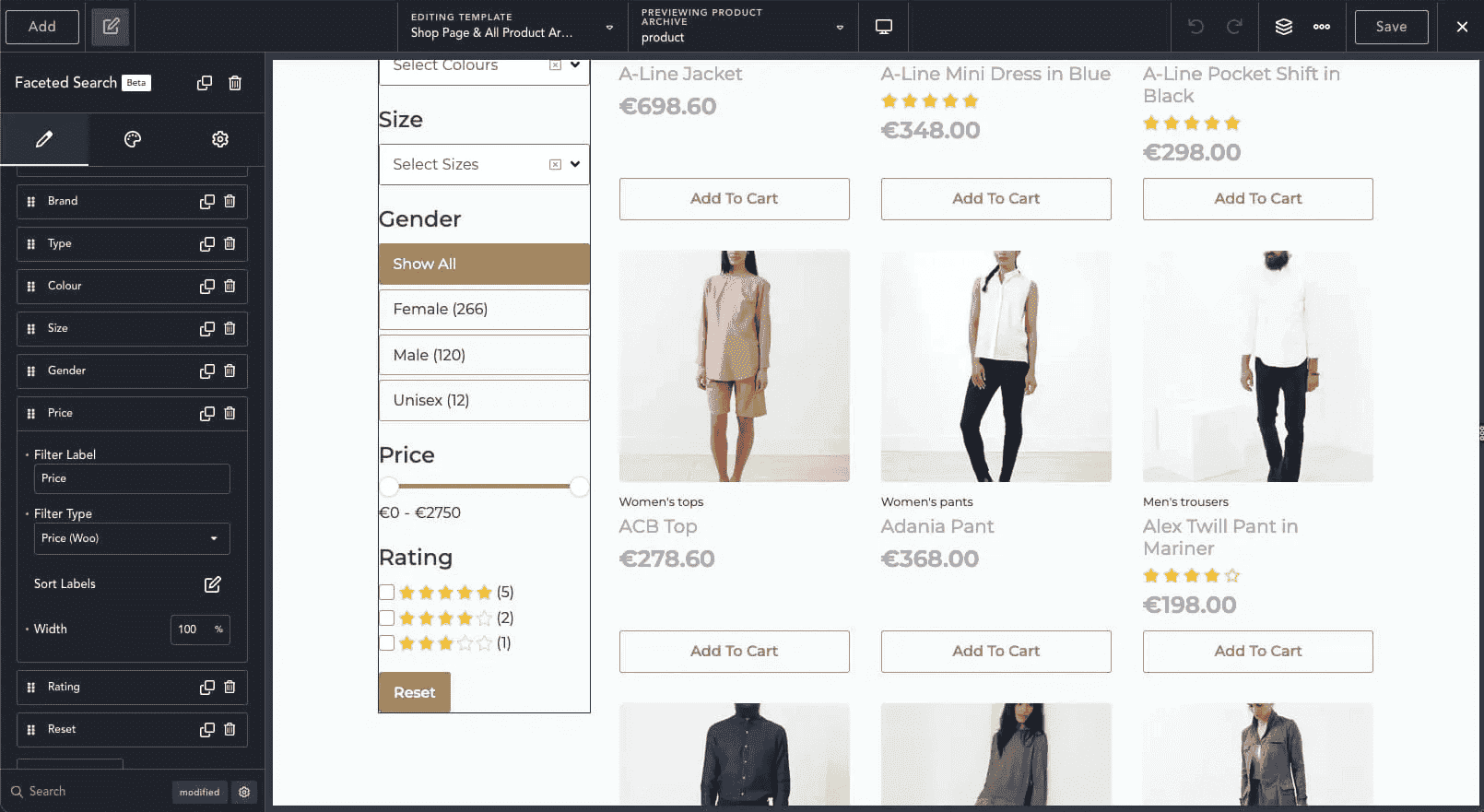Duplicate the Brand filter item
This screenshot has height=812, width=1484.
[207, 201]
